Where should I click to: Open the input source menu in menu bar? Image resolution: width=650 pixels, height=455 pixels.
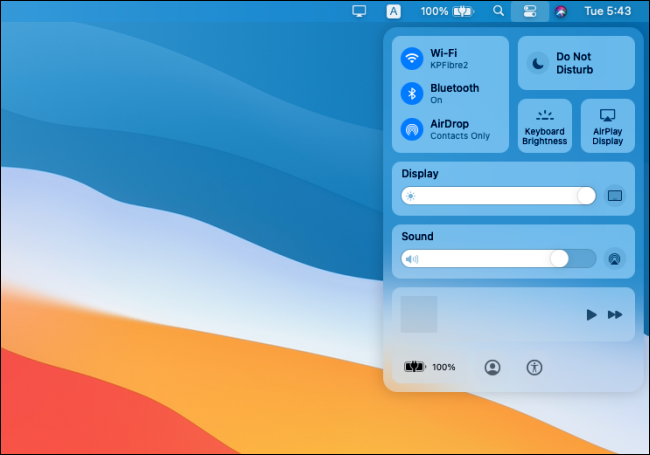click(394, 11)
